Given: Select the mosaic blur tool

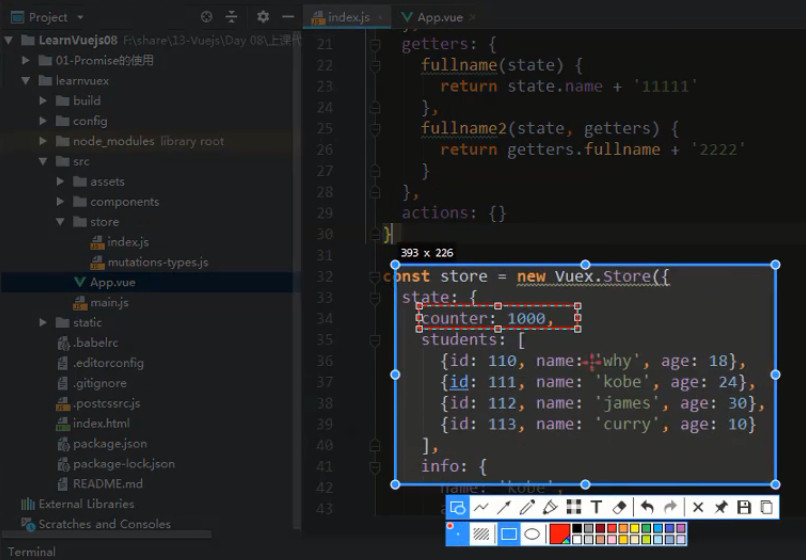Looking at the screenshot, I should pos(574,508).
